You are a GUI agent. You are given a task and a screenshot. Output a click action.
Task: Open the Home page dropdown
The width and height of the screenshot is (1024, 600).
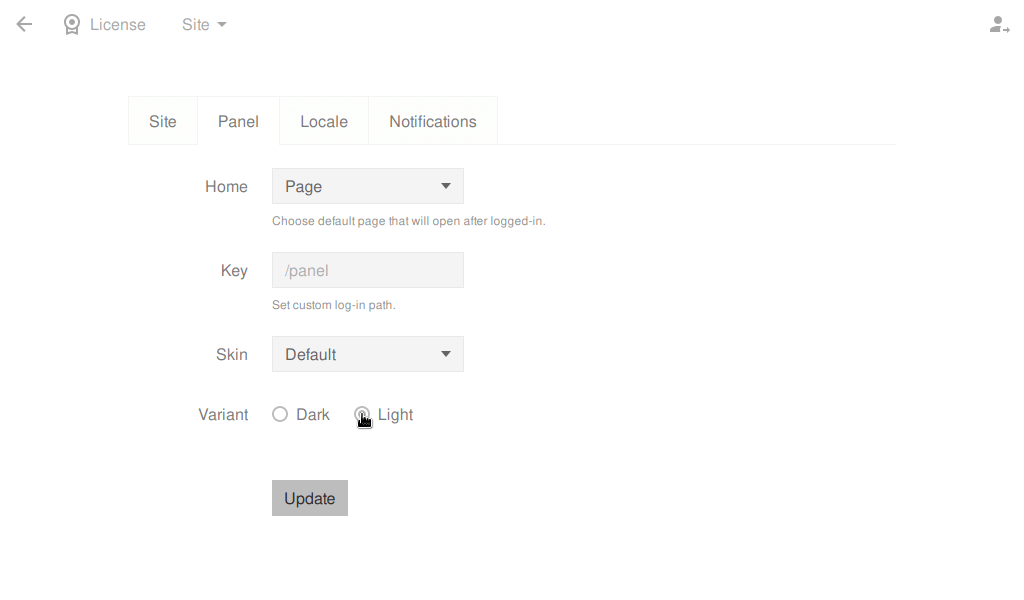[368, 186]
